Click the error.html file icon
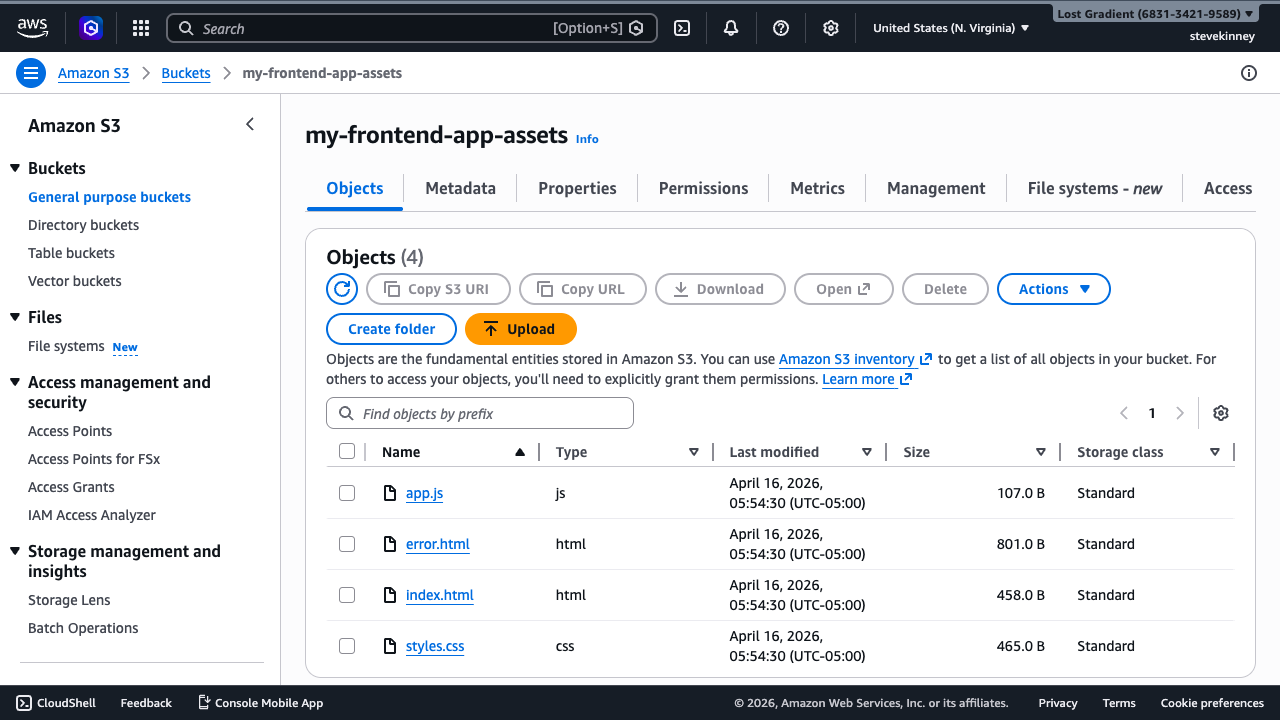 (x=391, y=544)
